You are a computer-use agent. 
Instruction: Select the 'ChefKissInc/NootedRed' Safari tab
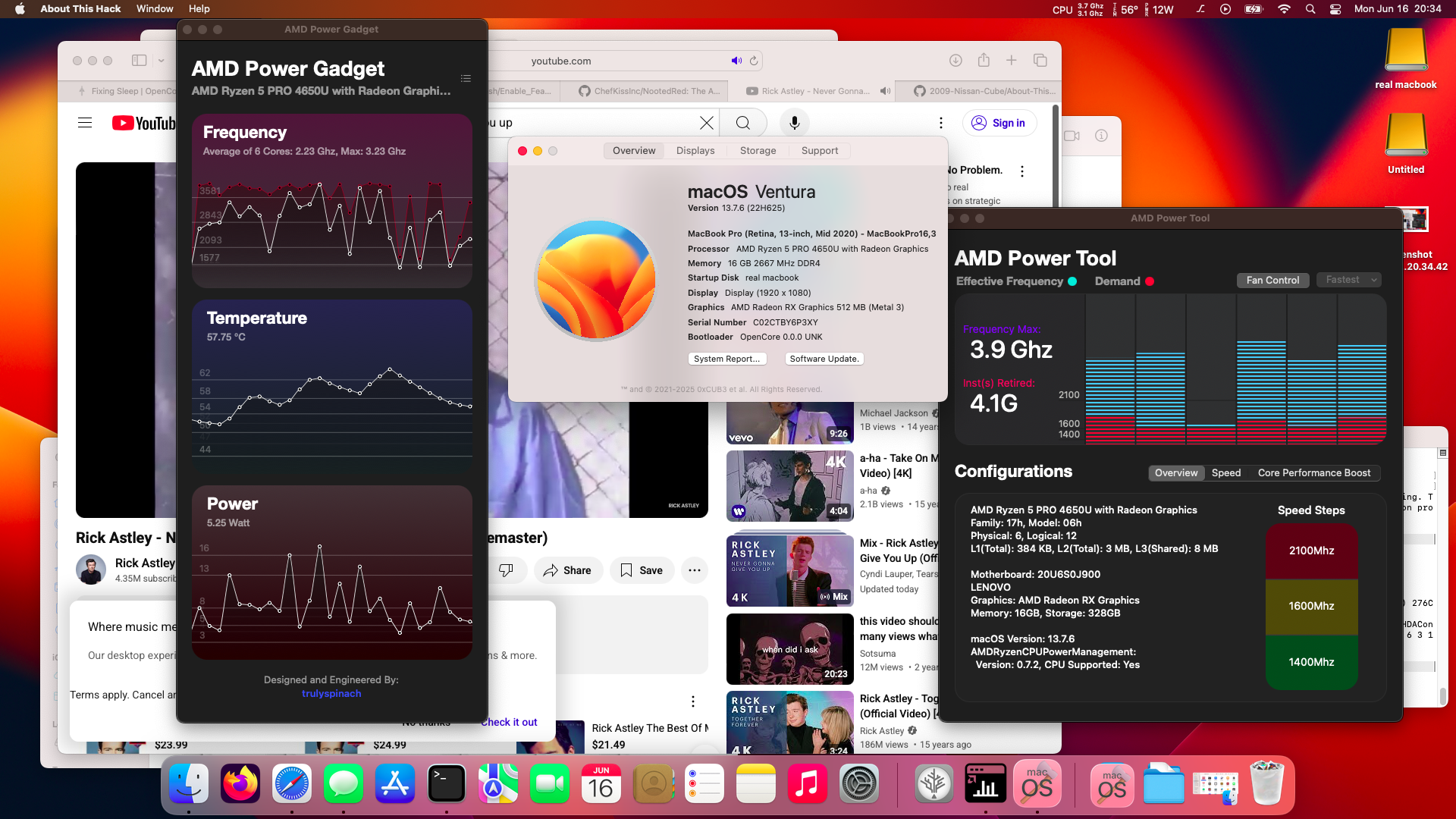click(644, 91)
